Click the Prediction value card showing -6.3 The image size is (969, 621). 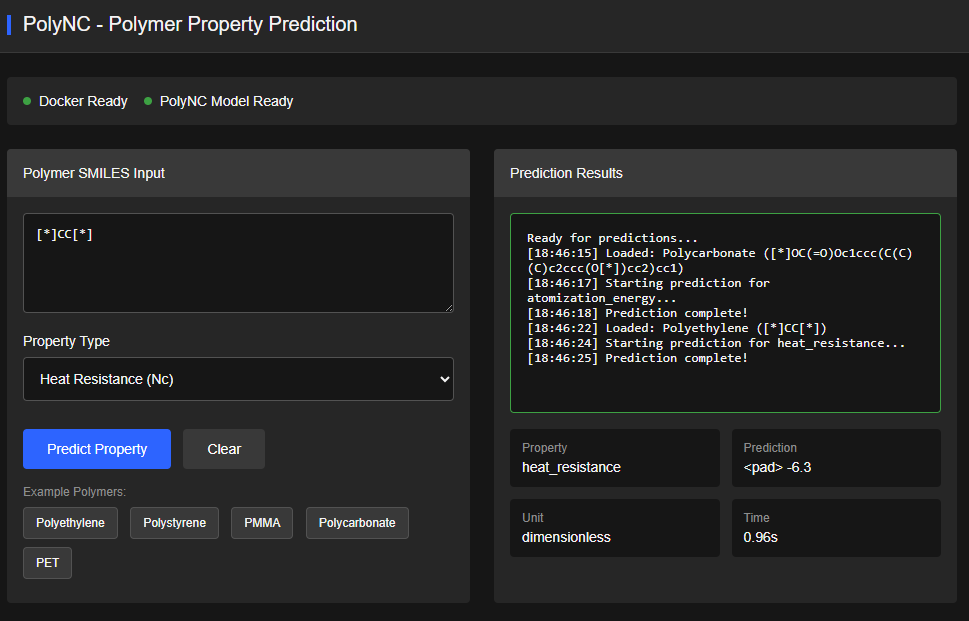[x=836, y=458]
